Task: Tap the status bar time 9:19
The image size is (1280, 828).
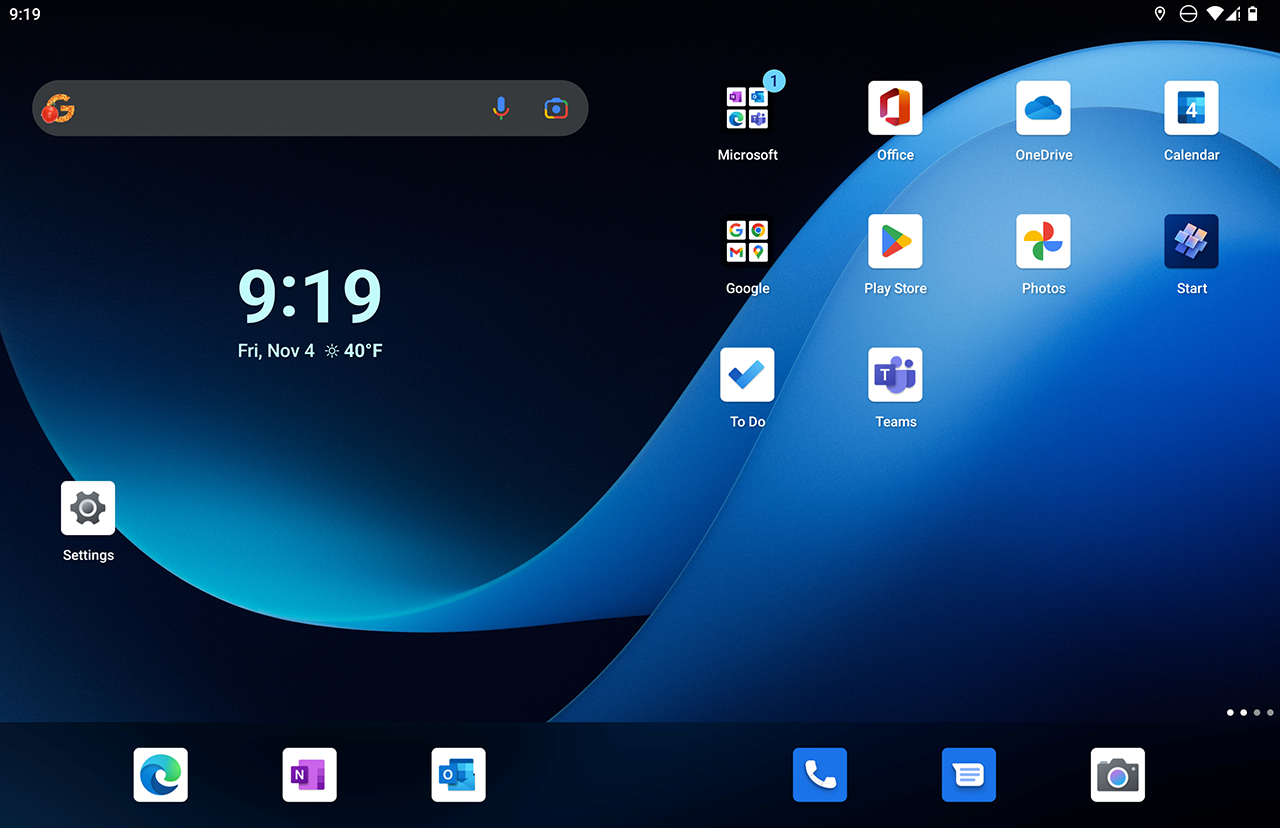Action: tap(25, 15)
